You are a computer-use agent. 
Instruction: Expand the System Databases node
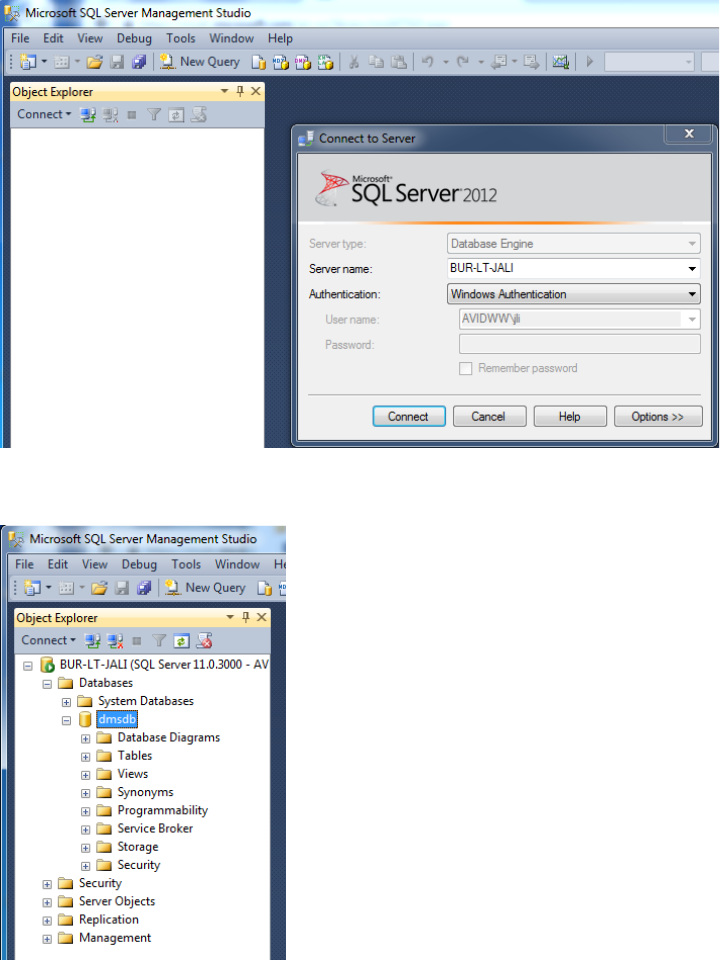(x=66, y=702)
